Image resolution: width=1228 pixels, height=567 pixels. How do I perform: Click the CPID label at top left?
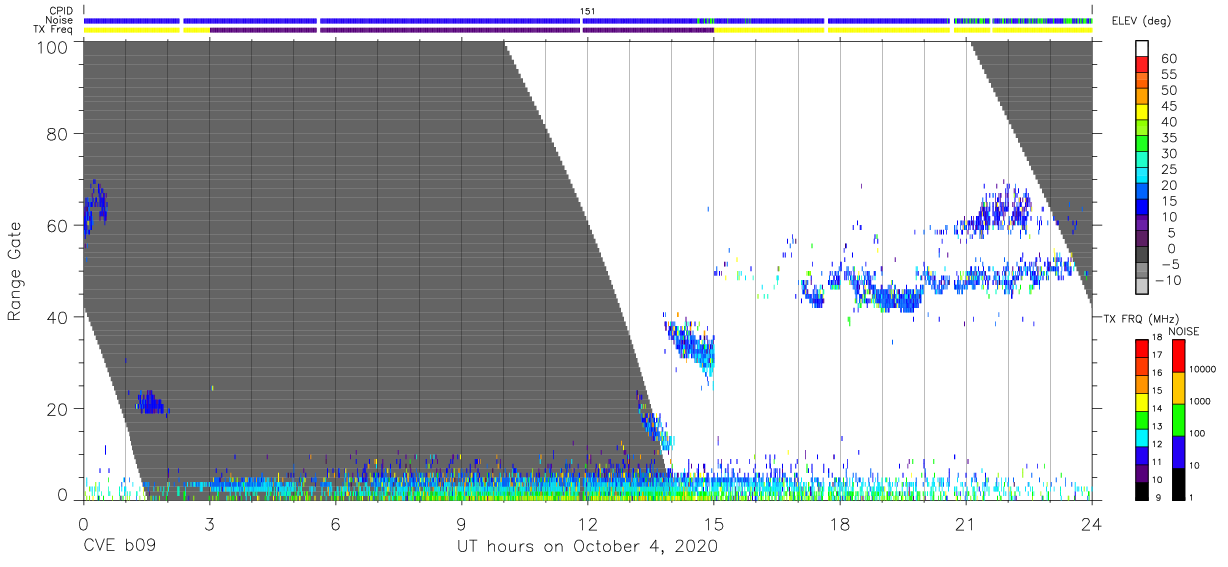(60, 11)
